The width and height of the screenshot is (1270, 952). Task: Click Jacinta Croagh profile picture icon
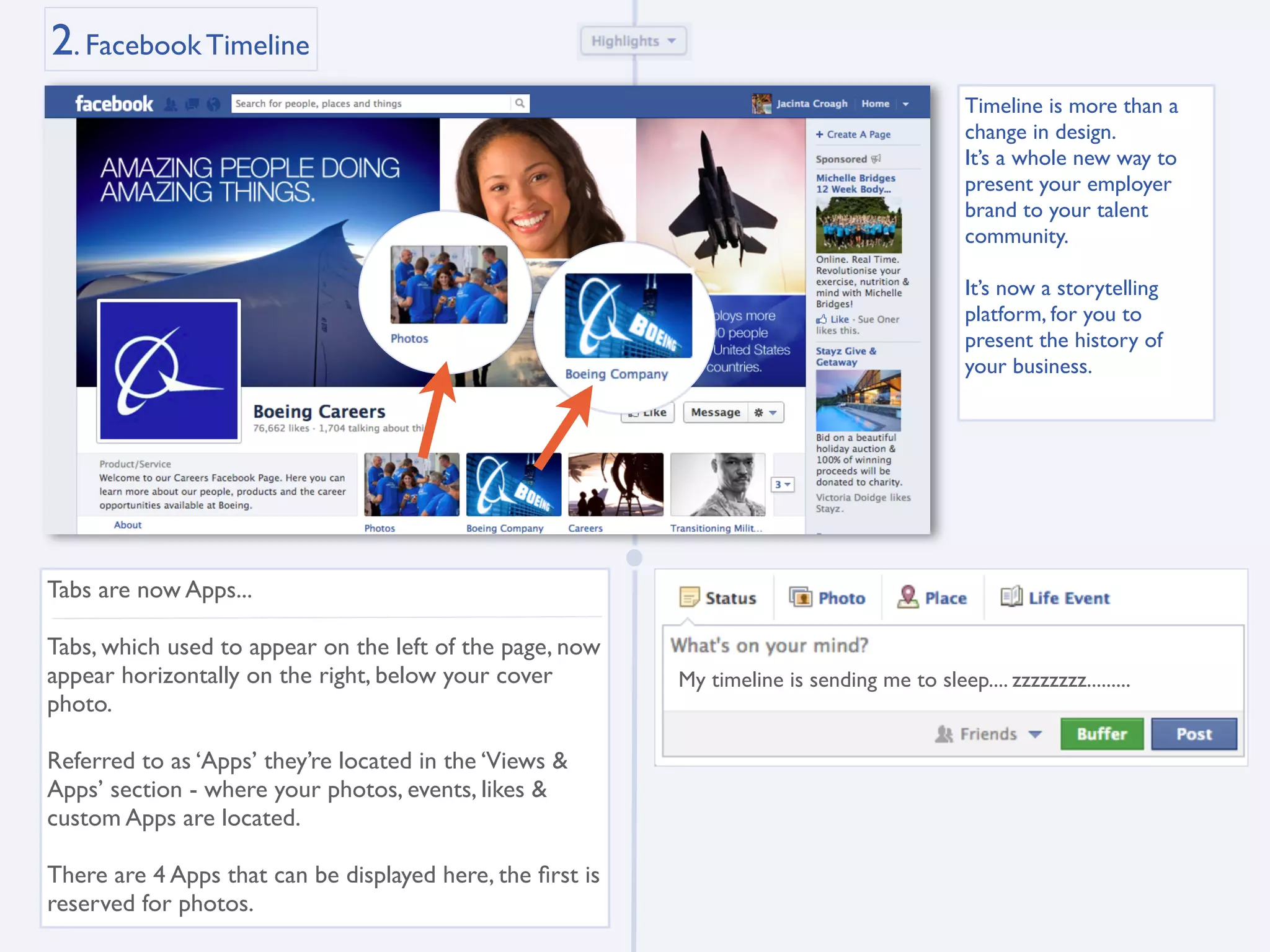point(762,104)
